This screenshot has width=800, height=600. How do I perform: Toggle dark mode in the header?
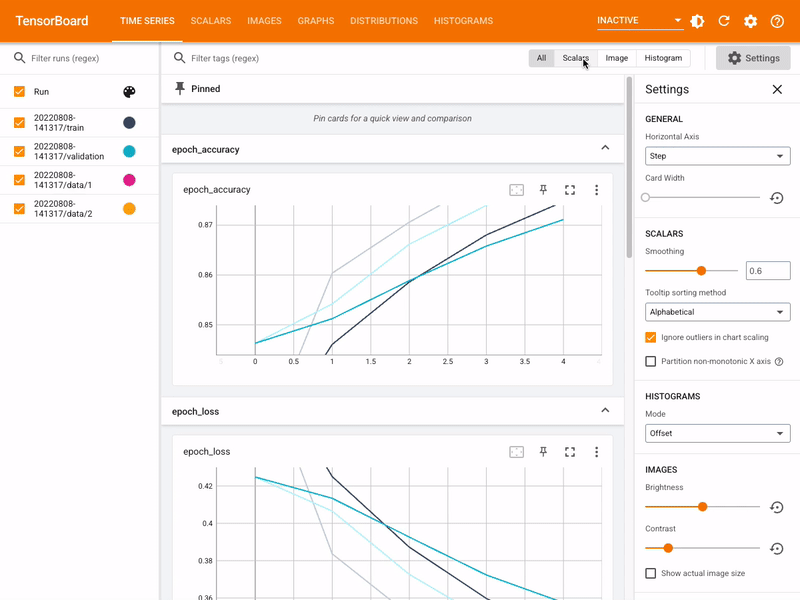point(697,21)
